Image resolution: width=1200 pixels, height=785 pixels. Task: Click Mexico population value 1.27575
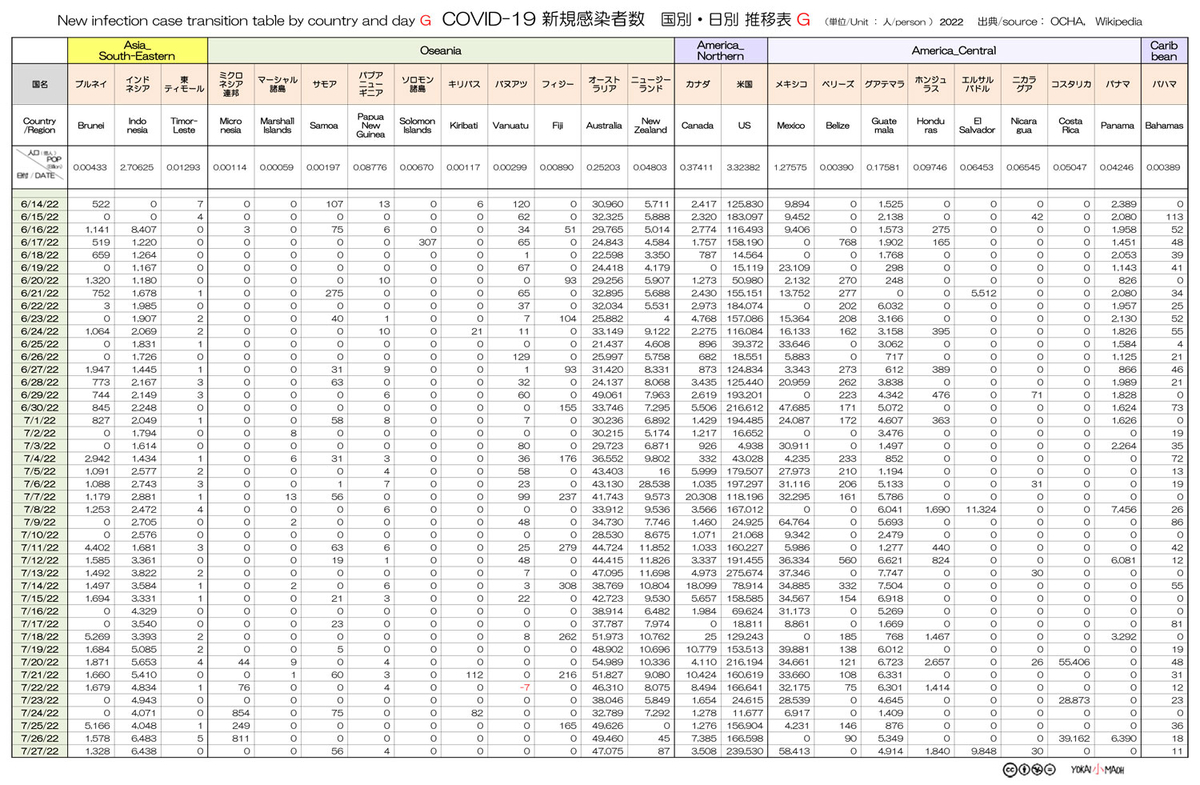coord(791,167)
